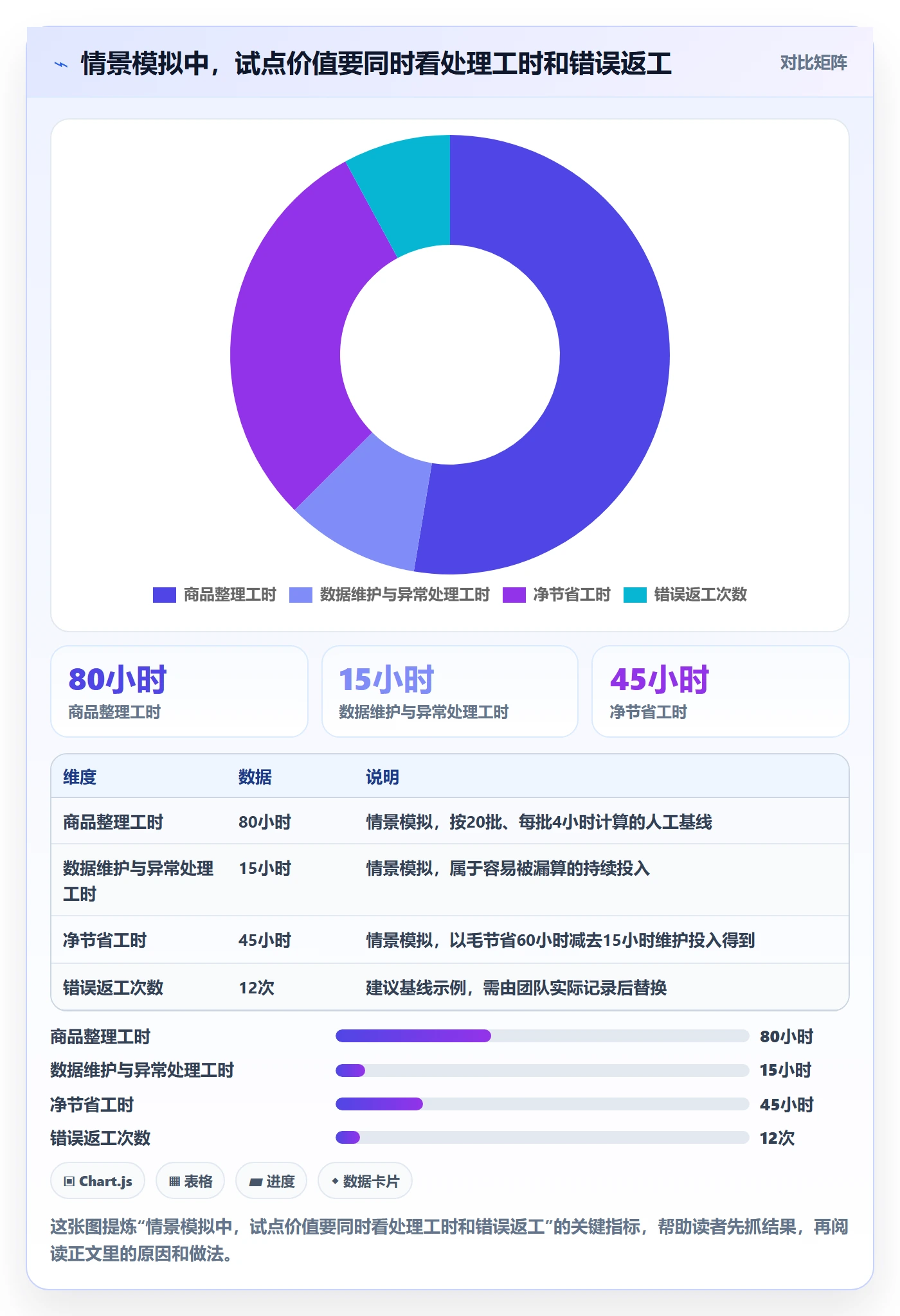900x1316 pixels.
Task: Click the 表格 tag chip
Action: [190, 1181]
